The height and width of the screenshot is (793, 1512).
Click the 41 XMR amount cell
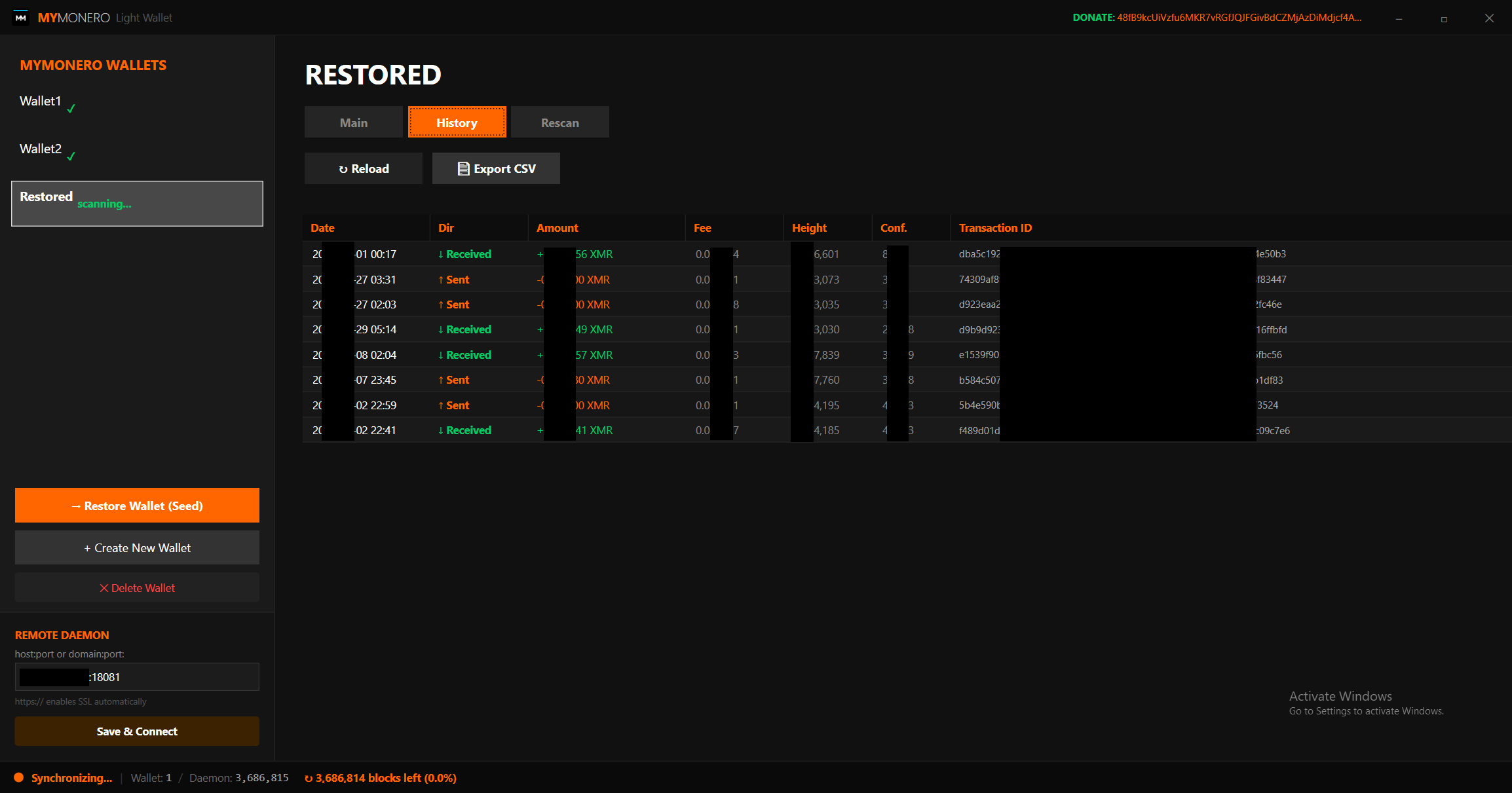[575, 430]
